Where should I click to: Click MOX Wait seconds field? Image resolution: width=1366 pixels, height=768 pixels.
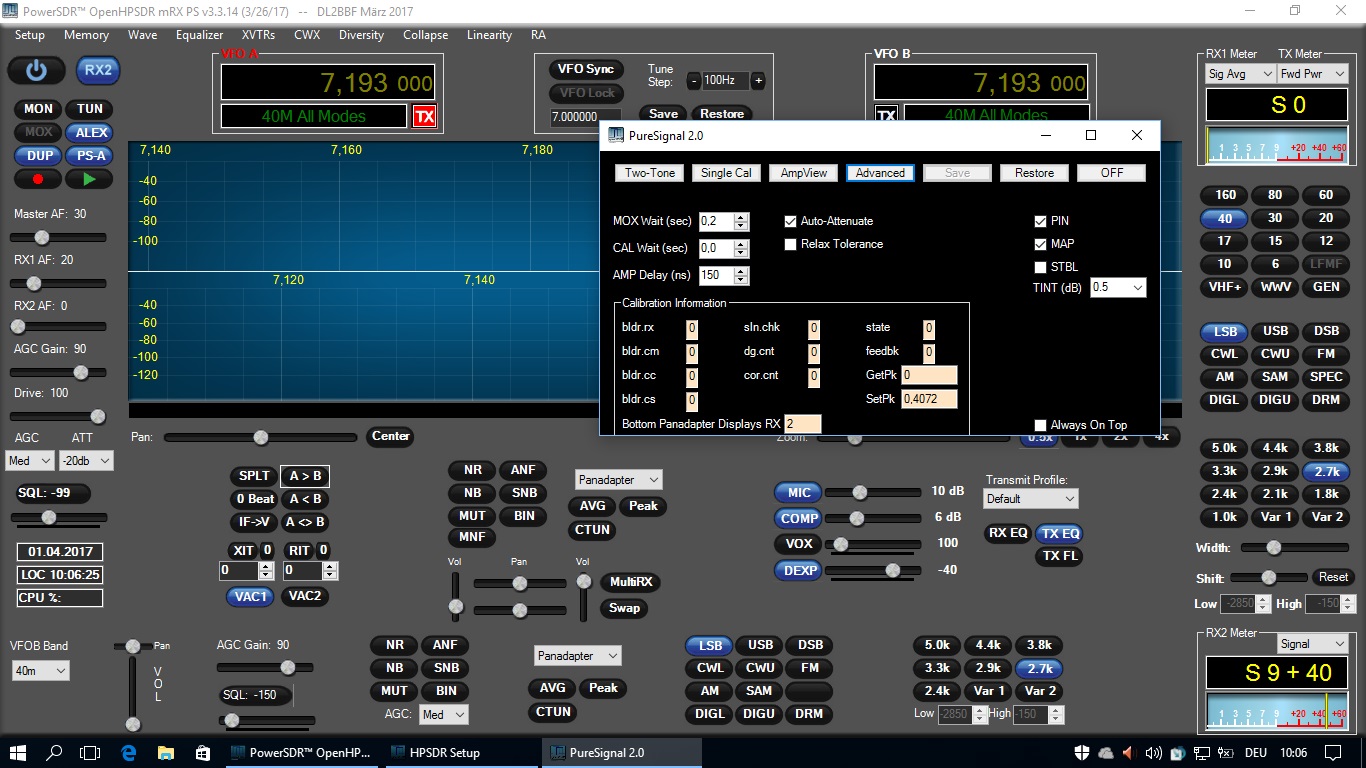click(716, 221)
